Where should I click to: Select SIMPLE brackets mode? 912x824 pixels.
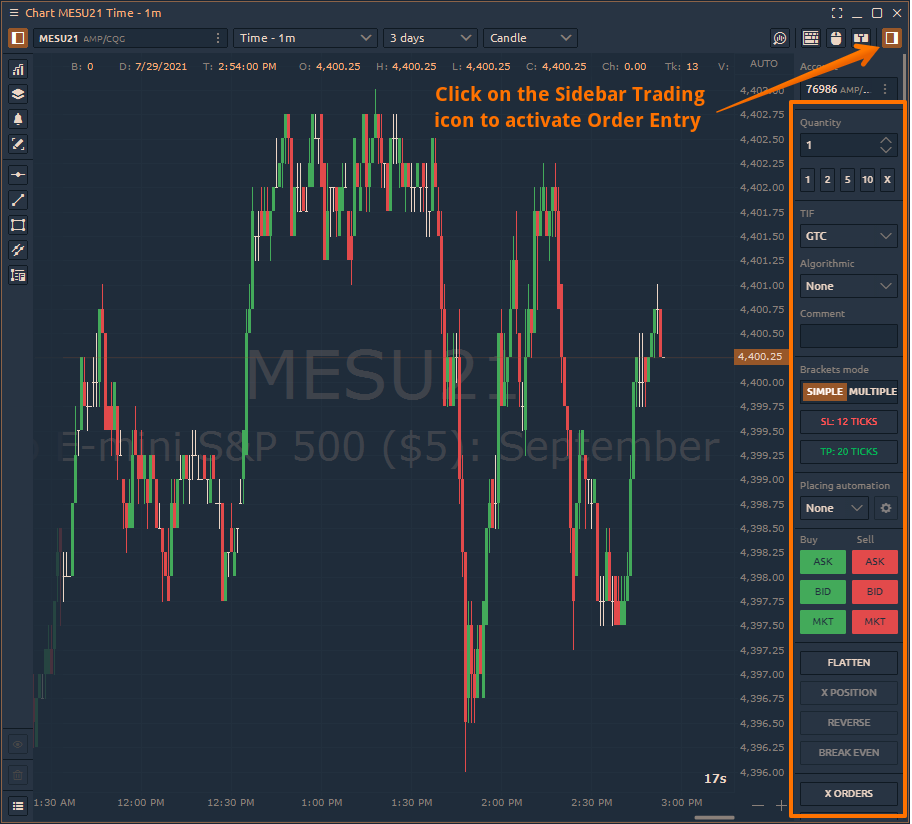pos(824,392)
